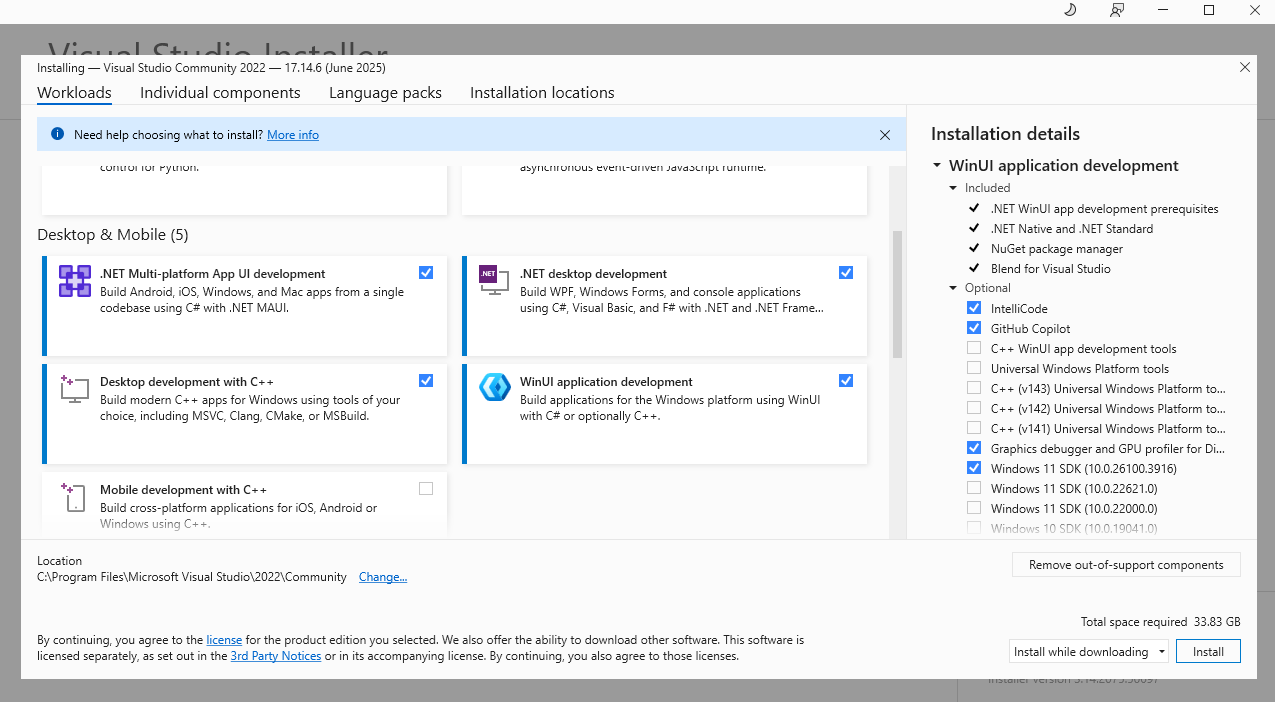Viewport: 1275px width, 702px height.
Task: Click the NuGet package manager included item
Action: [1057, 248]
